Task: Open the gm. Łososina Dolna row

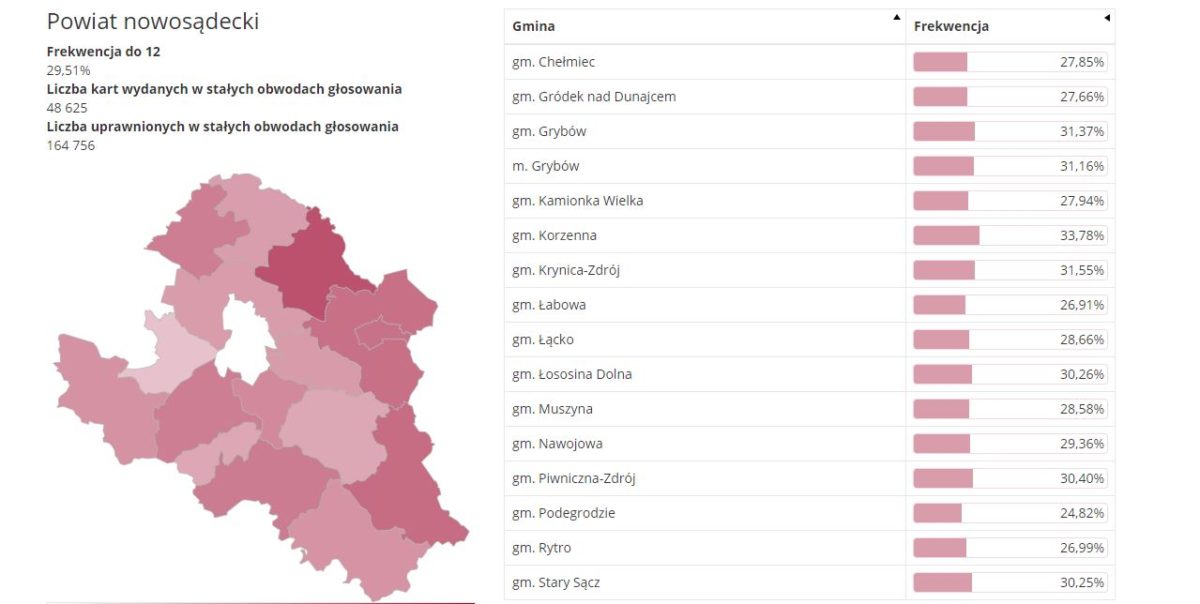Action: [572, 374]
